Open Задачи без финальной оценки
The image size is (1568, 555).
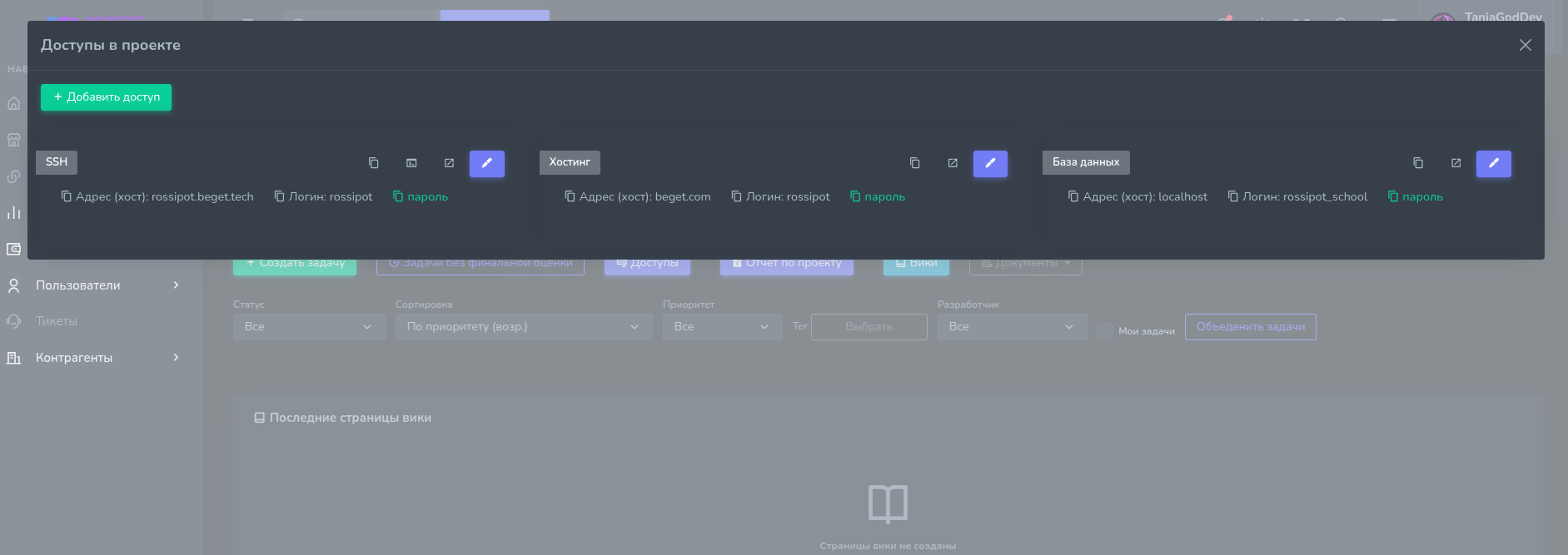pyautogui.click(x=480, y=266)
